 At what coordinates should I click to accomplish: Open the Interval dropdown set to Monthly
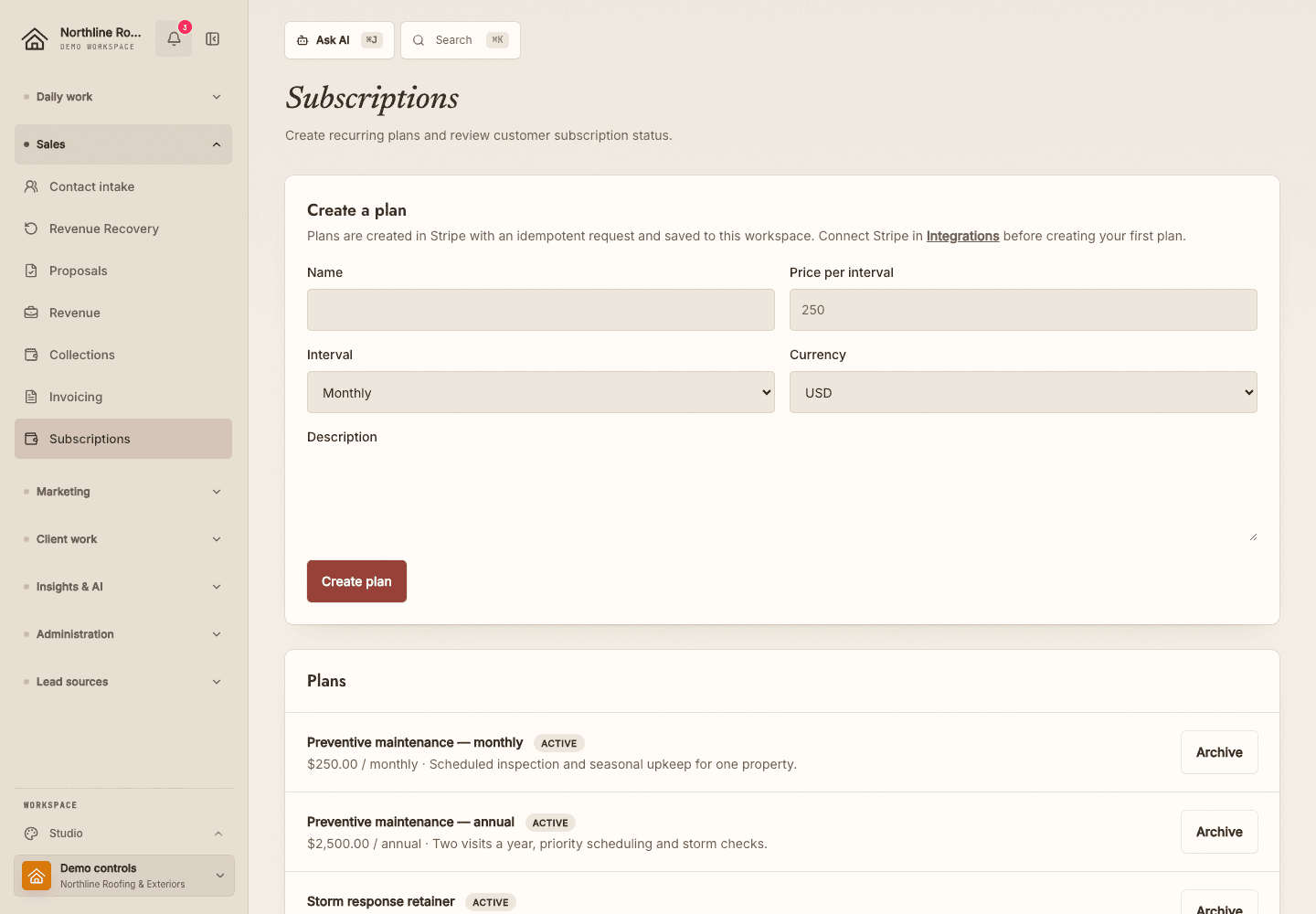point(541,392)
